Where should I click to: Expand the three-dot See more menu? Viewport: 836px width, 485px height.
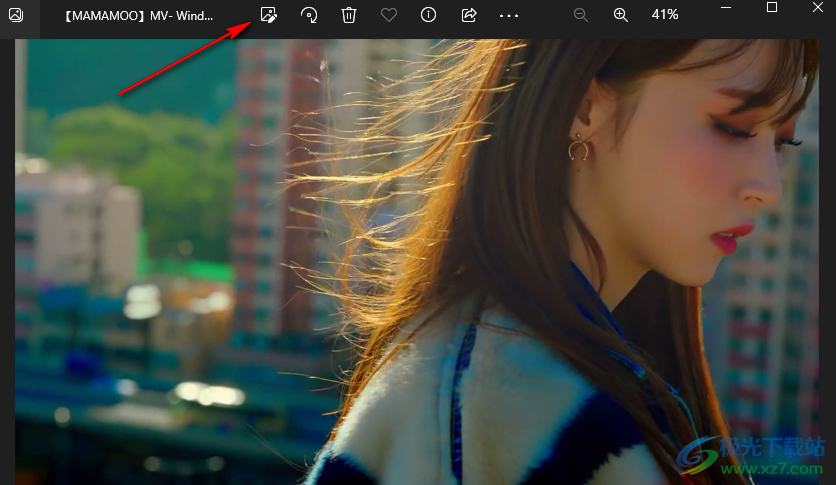[509, 16]
